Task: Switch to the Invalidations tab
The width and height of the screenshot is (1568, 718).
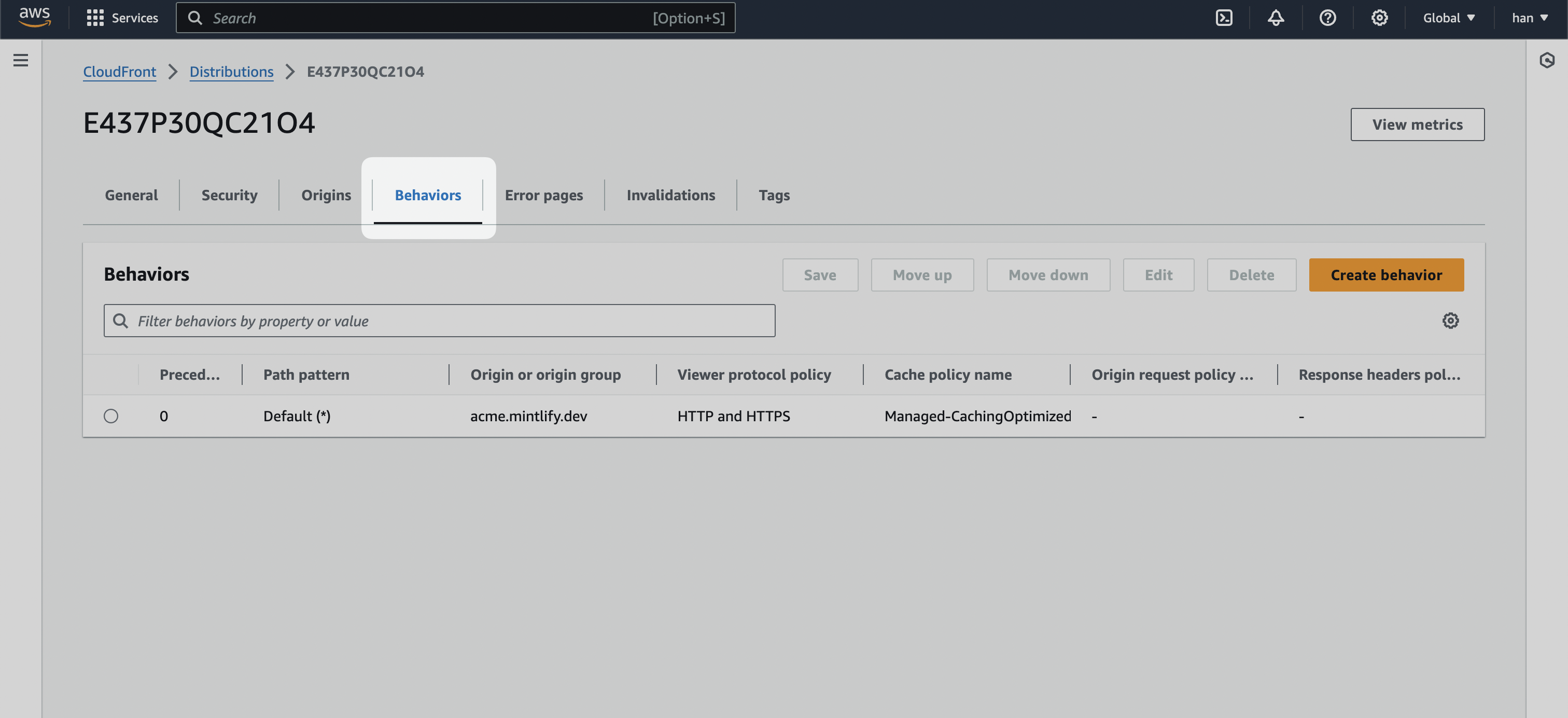Action: click(670, 195)
